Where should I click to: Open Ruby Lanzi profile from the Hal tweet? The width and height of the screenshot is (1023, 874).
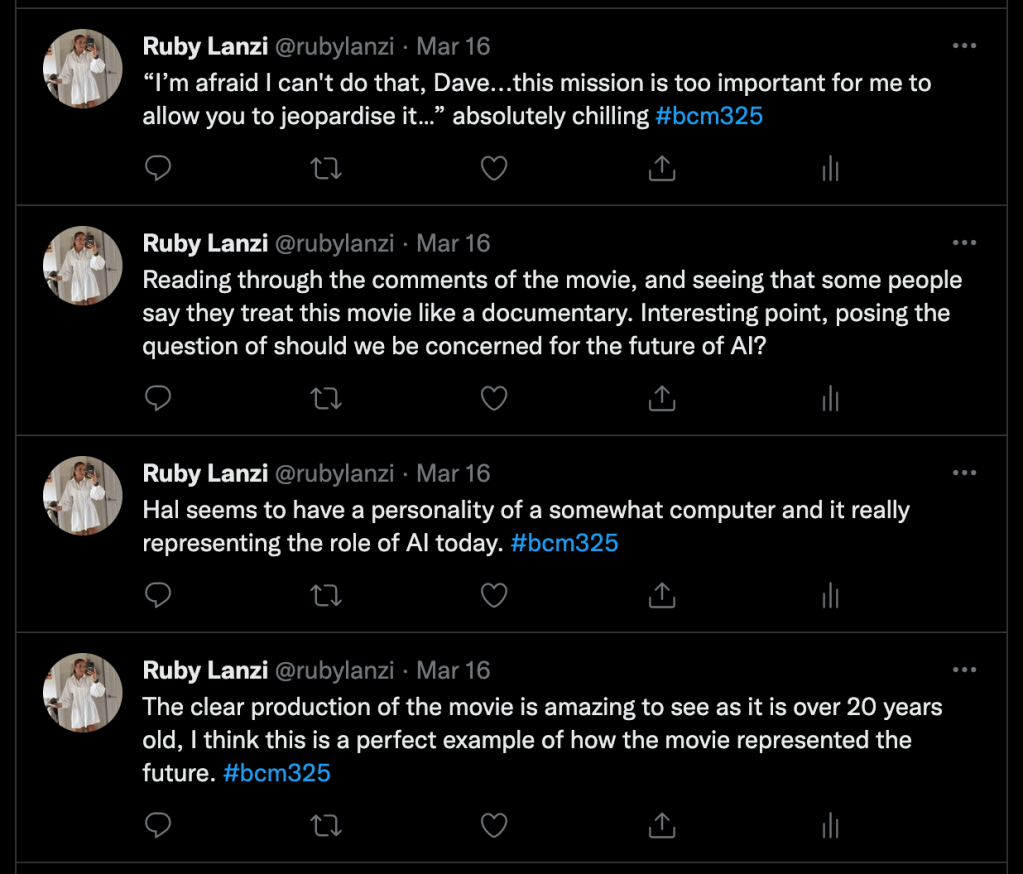coord(205,473)
